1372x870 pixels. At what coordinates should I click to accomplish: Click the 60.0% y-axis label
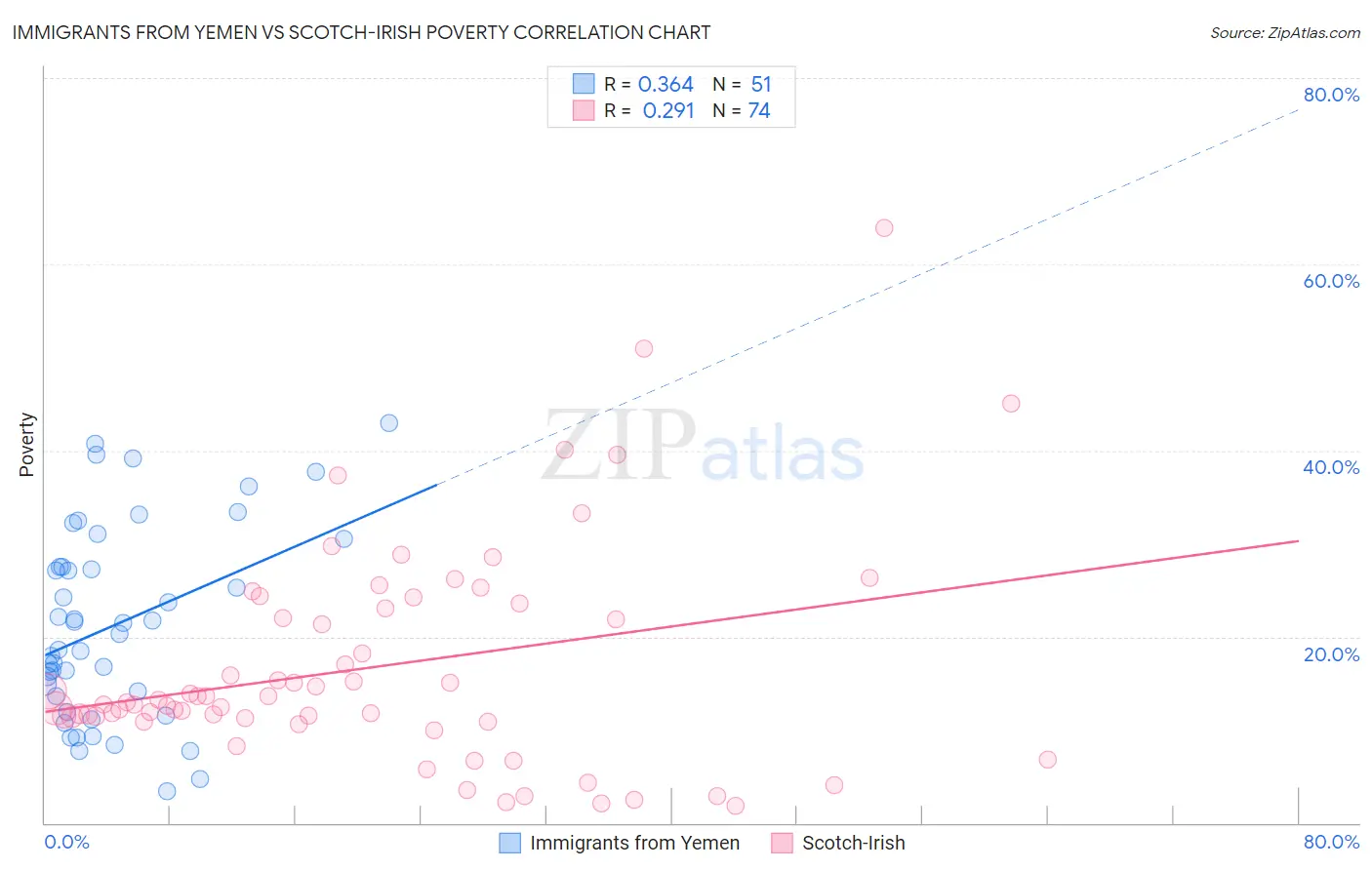pos(1331,281)
